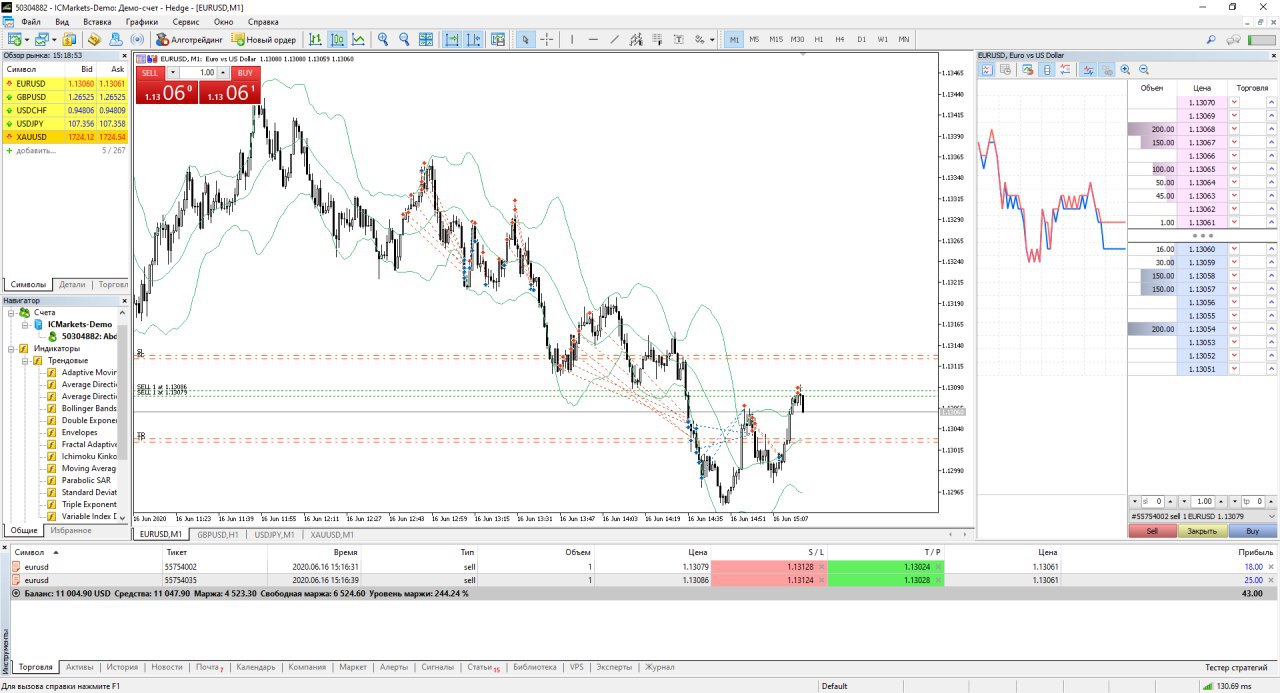Switch to XAUUSD,M1 chart tab
The image size is (1280, 693).
(x=331, y=534)
